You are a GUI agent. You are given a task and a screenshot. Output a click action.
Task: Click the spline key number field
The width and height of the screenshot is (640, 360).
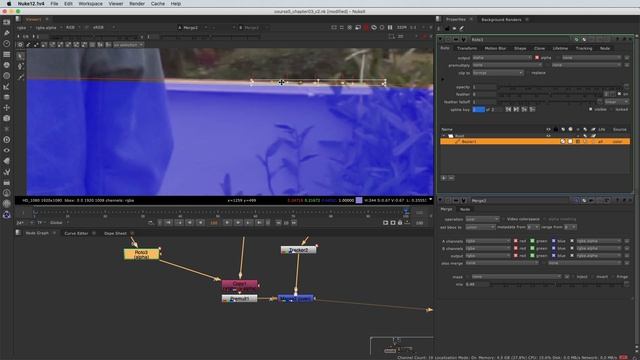(478, 109)
